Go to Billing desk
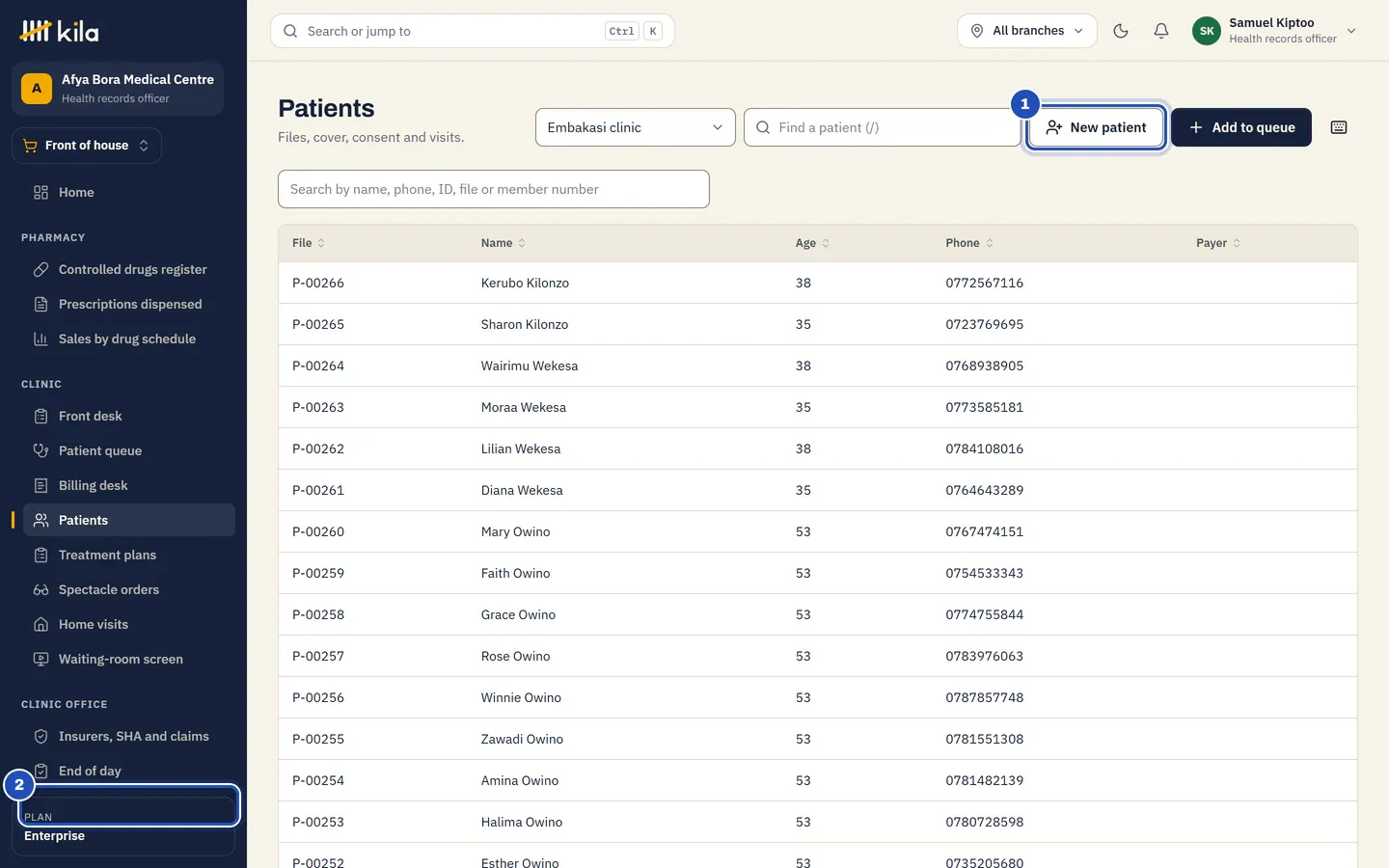The height and width of the screenshot is (868, 1389). 129,486
